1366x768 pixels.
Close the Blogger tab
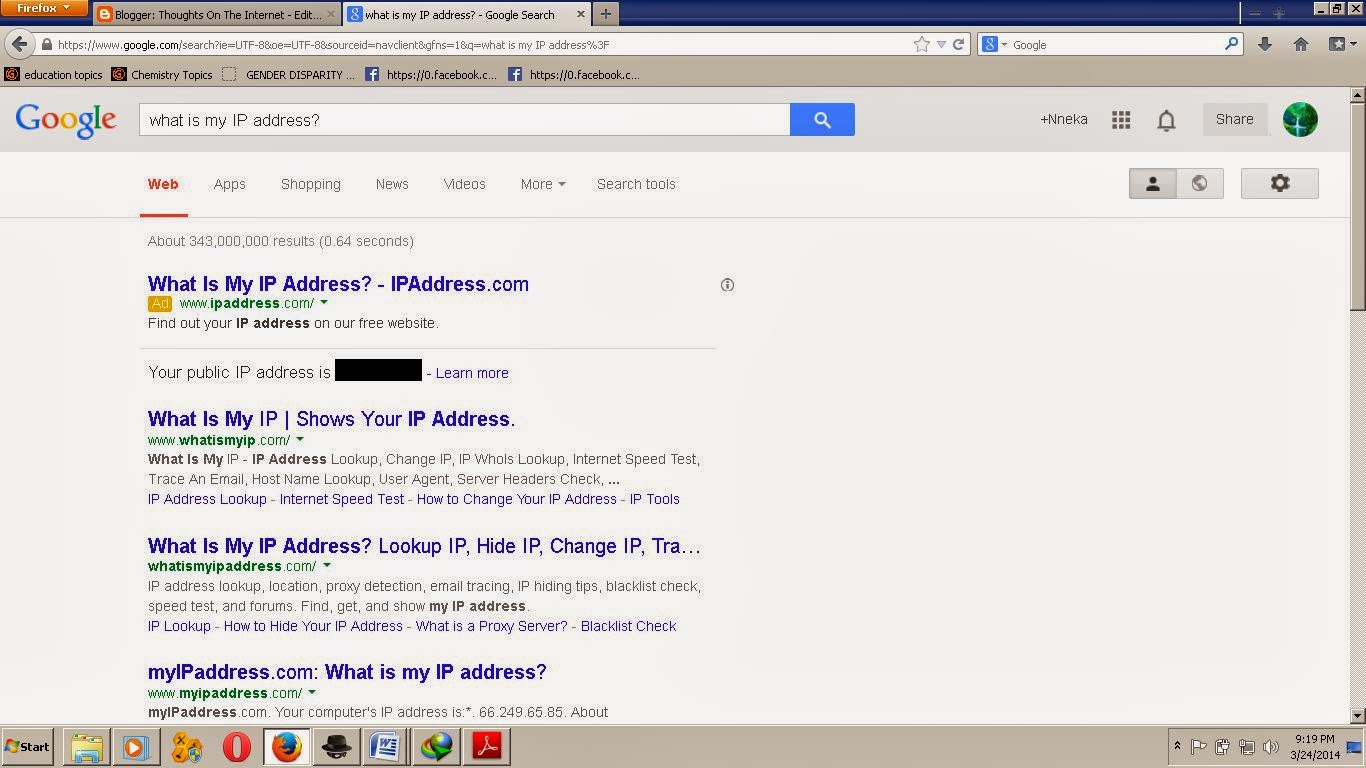(x=331, y=15)
